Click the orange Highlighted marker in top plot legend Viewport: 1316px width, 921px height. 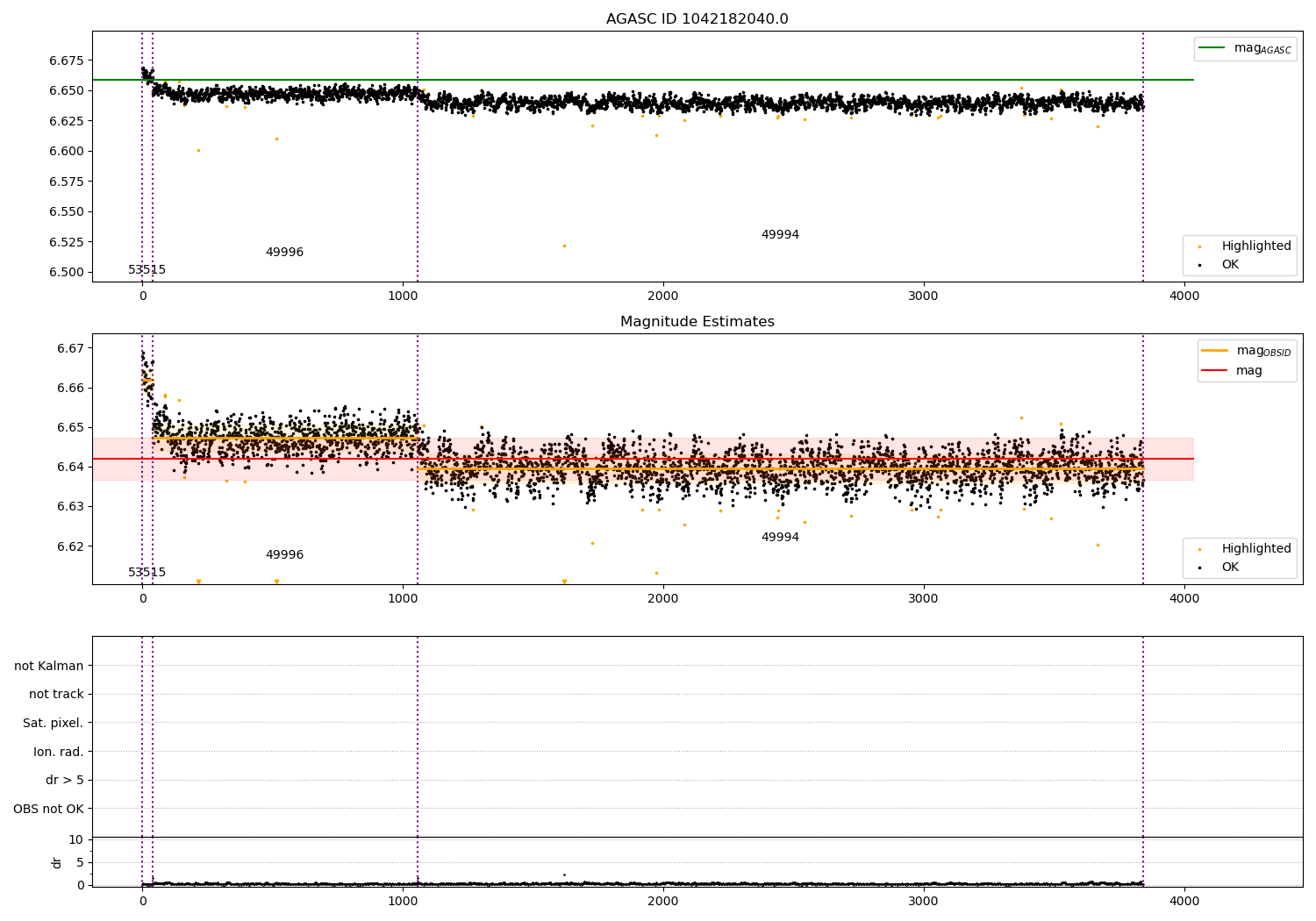pos(1199,246)
